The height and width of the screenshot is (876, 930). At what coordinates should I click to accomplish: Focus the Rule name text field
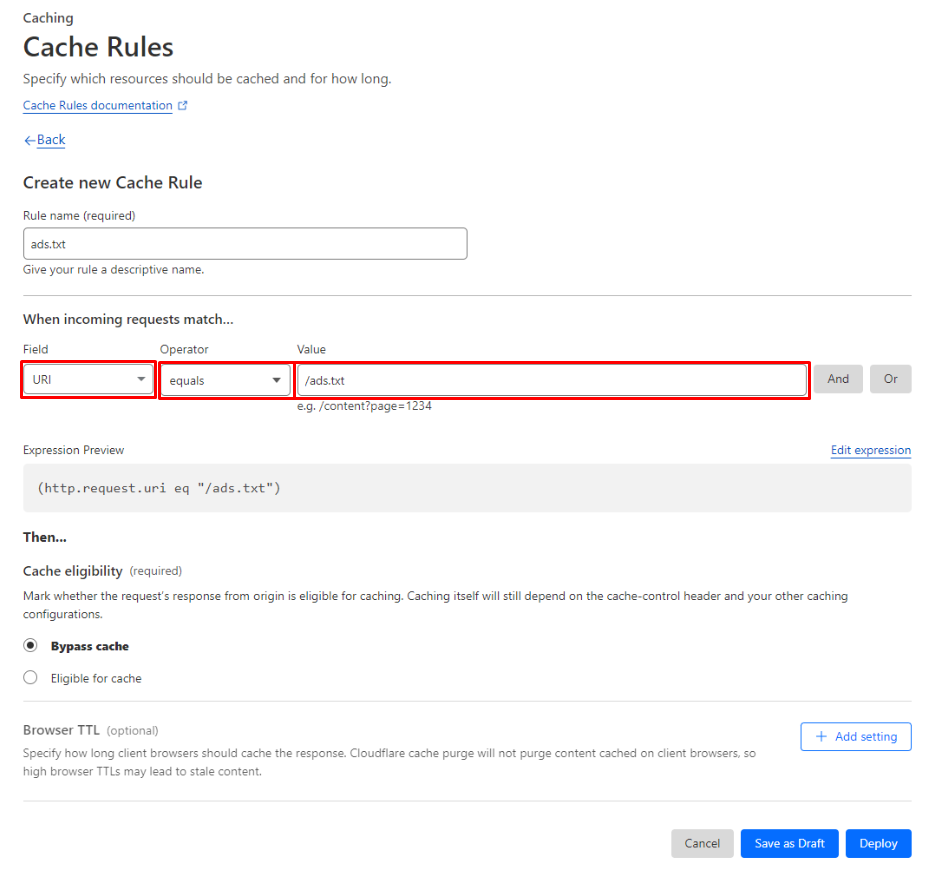(245, 244)
